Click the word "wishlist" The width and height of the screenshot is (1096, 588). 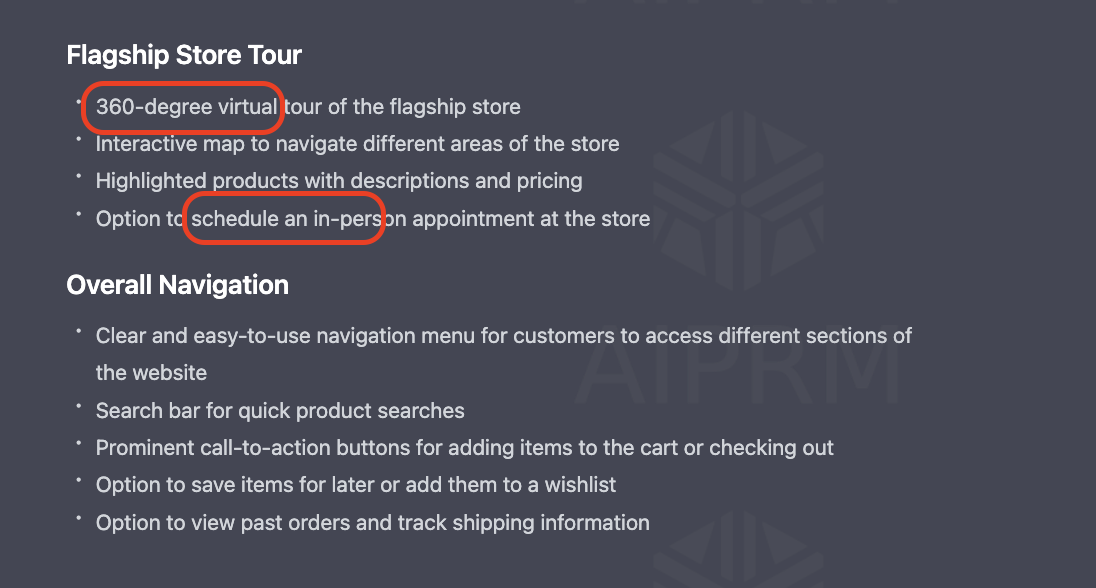click(580, 485)
